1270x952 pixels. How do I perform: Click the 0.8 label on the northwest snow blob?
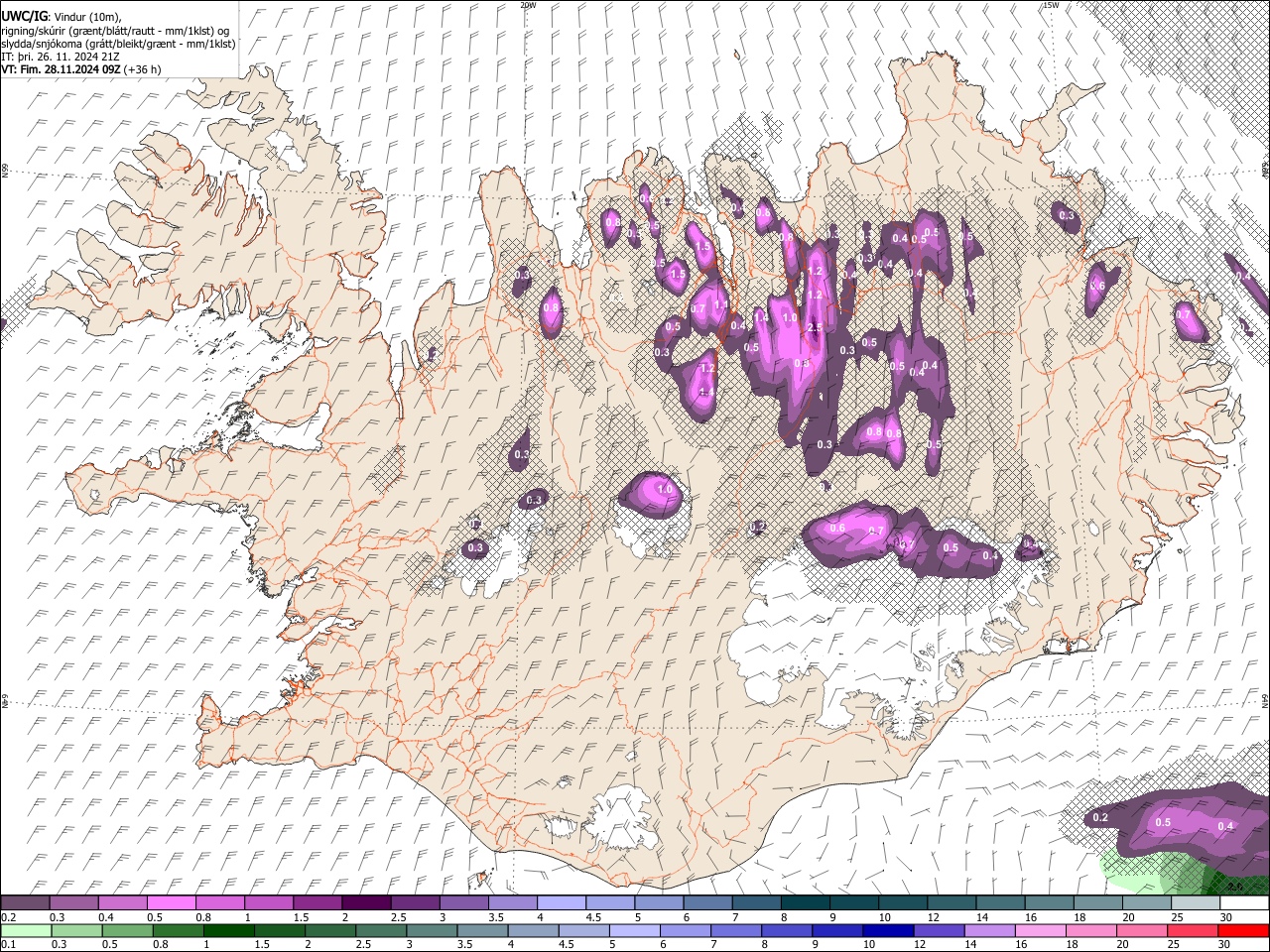551,308
